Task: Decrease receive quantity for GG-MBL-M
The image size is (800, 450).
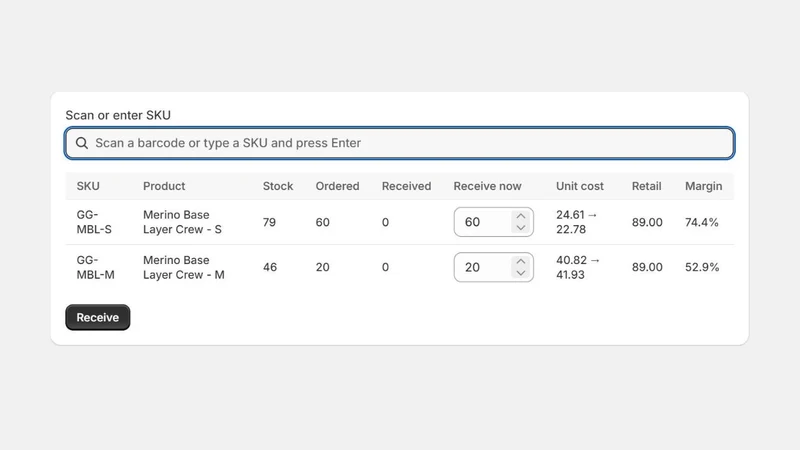Action: 520,273
